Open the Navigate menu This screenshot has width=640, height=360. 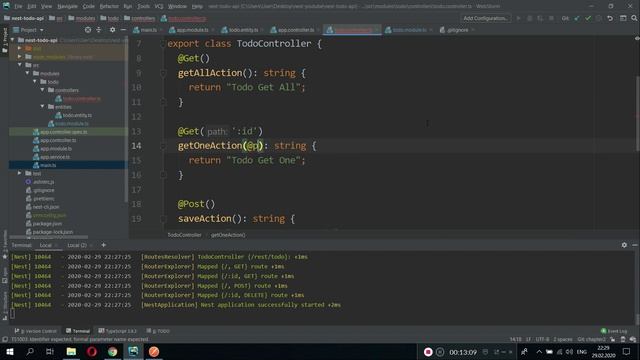pyautogui.click(x=67, y=6)
